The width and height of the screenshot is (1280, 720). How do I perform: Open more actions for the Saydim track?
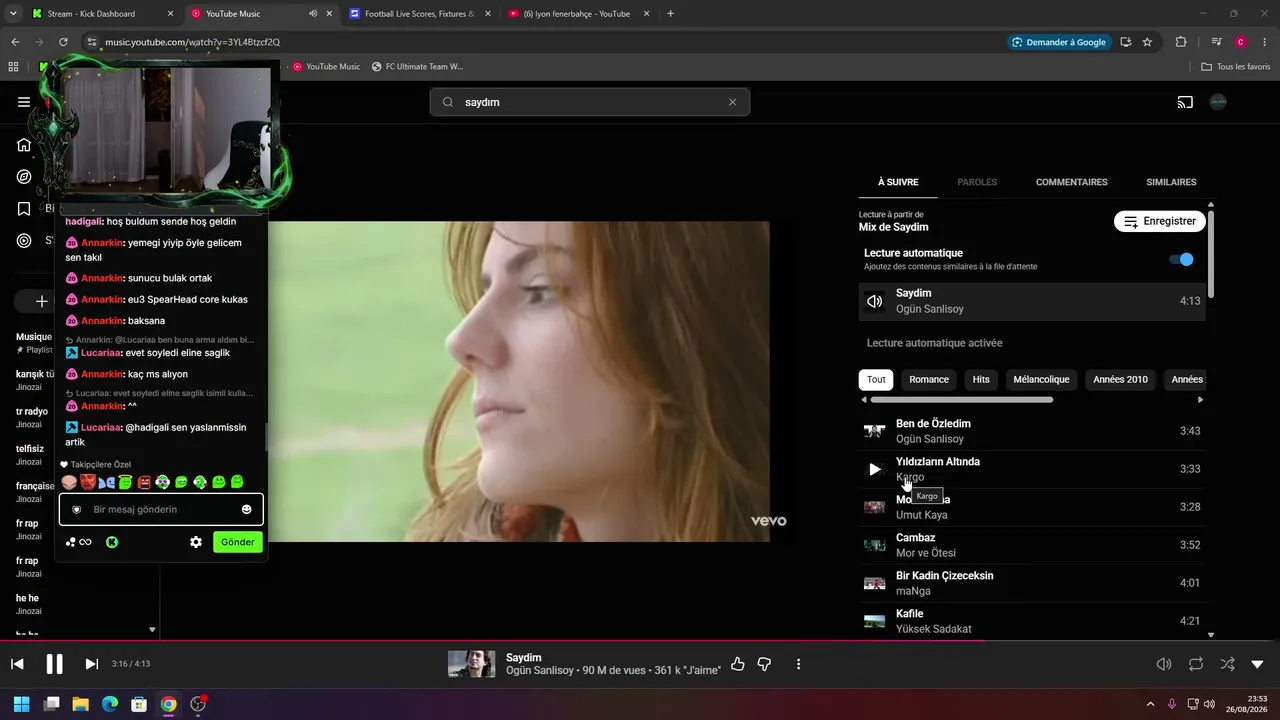798,664
